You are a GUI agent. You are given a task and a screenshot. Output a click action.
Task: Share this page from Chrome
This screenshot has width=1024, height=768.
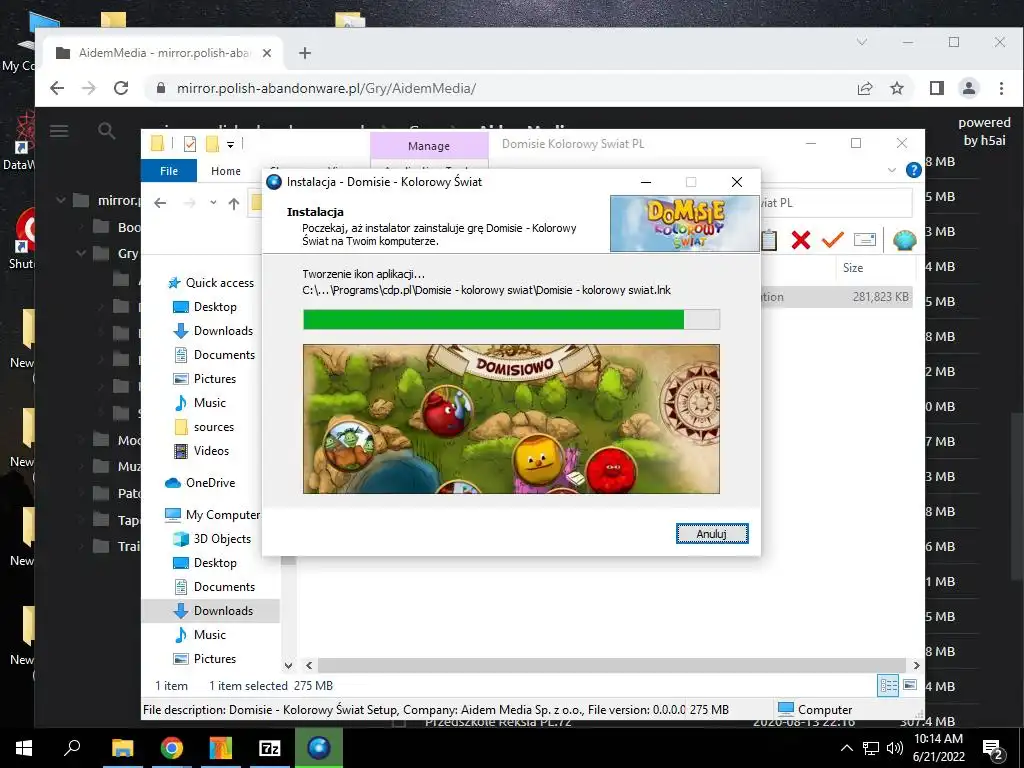point(865,88)
